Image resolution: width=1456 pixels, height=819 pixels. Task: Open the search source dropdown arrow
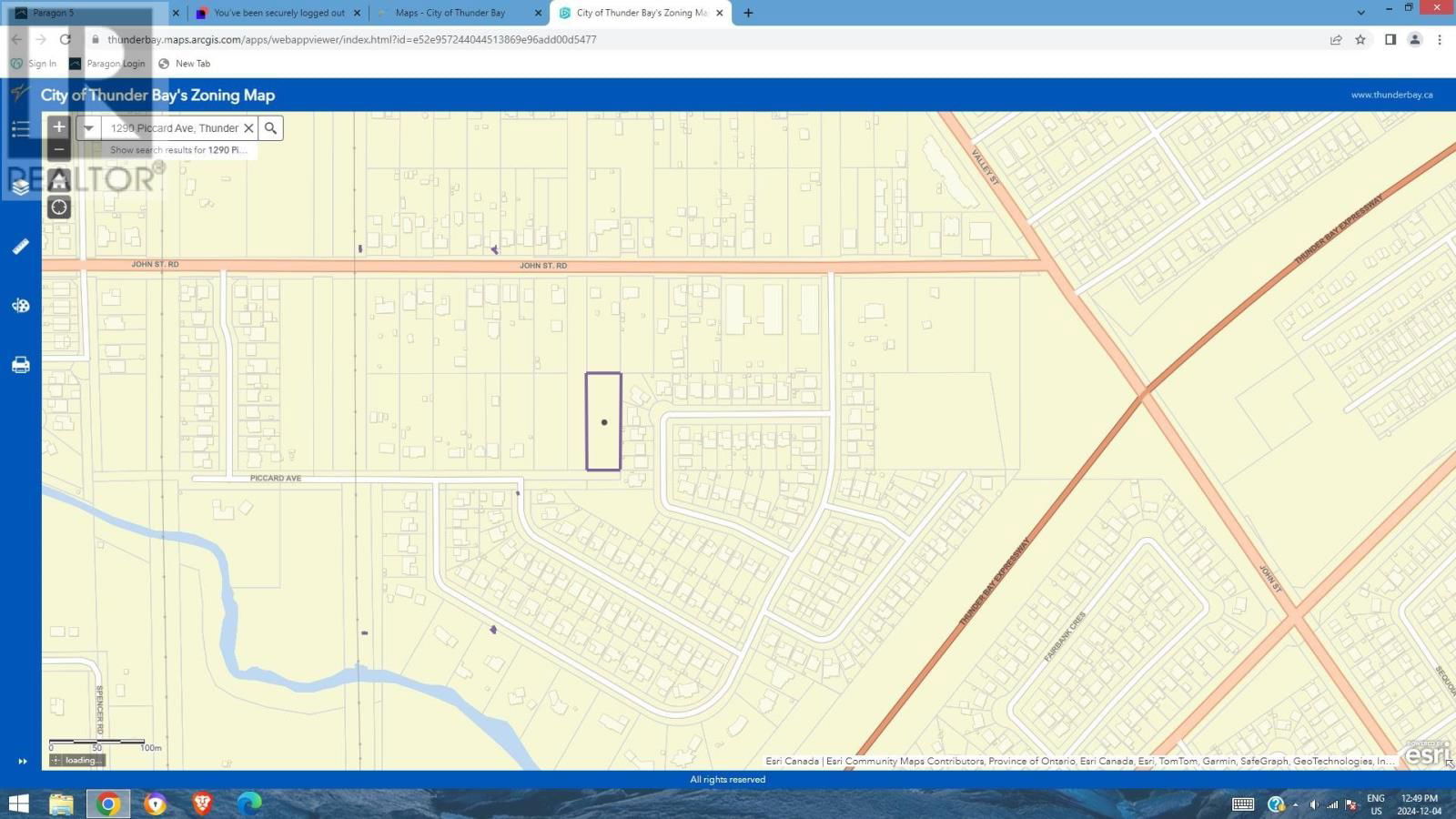[x=88, y=128]
